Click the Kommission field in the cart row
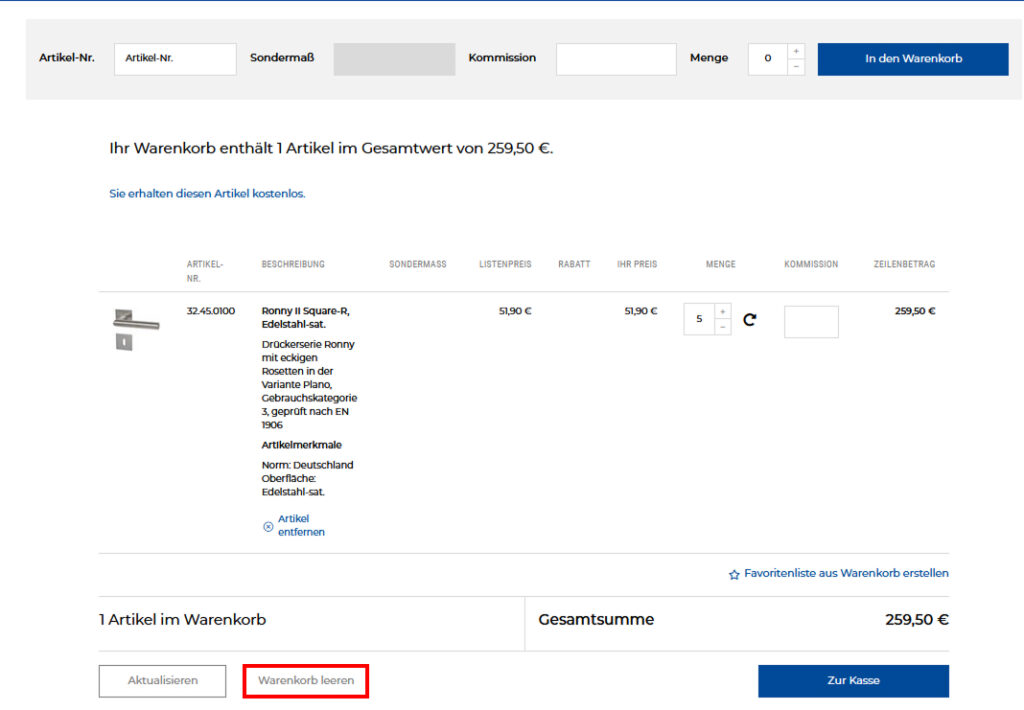The width and height of the screenshot is (1024, 710). (811, 322)
